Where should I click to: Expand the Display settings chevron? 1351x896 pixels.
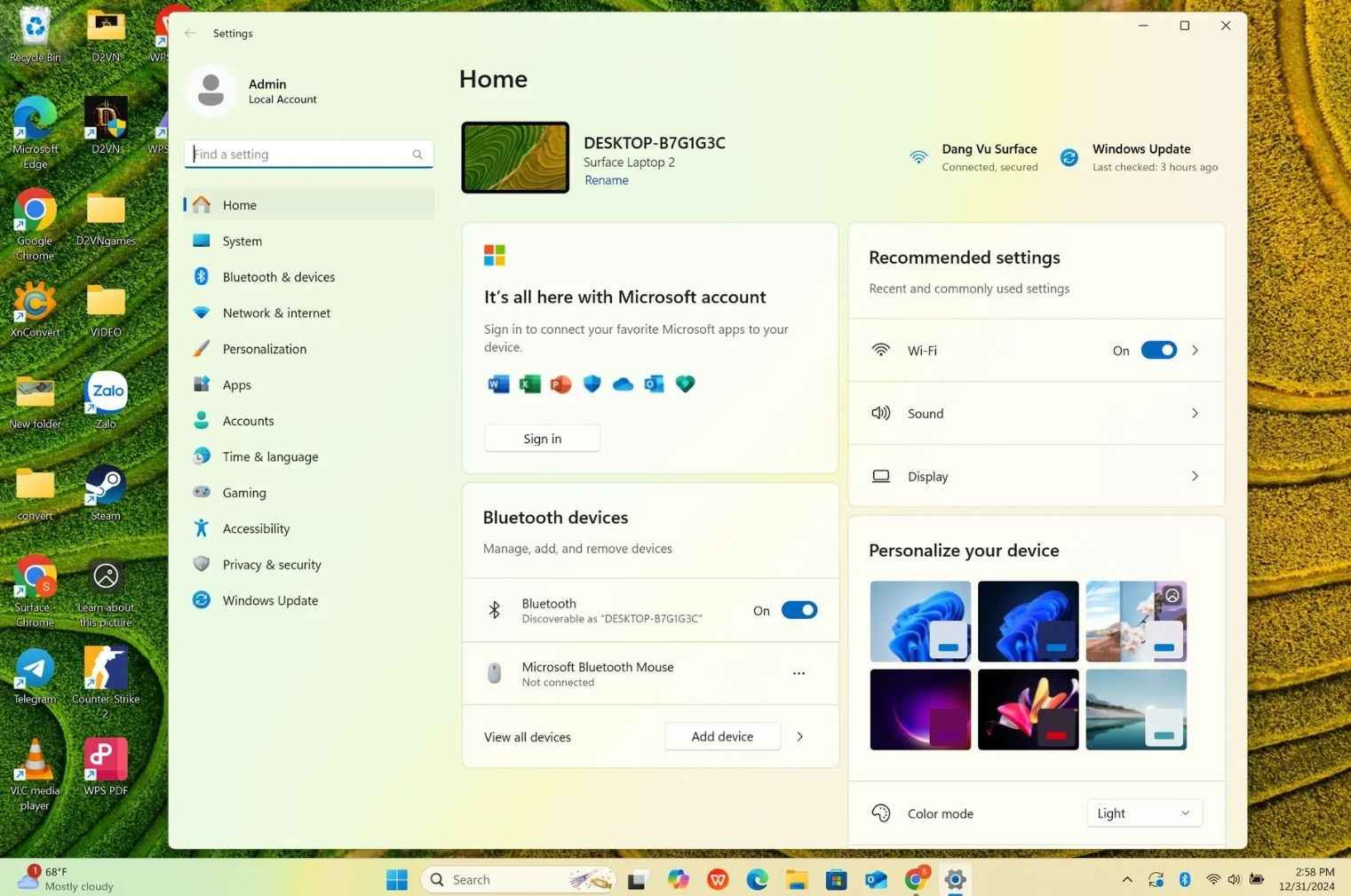point(1195,476)
